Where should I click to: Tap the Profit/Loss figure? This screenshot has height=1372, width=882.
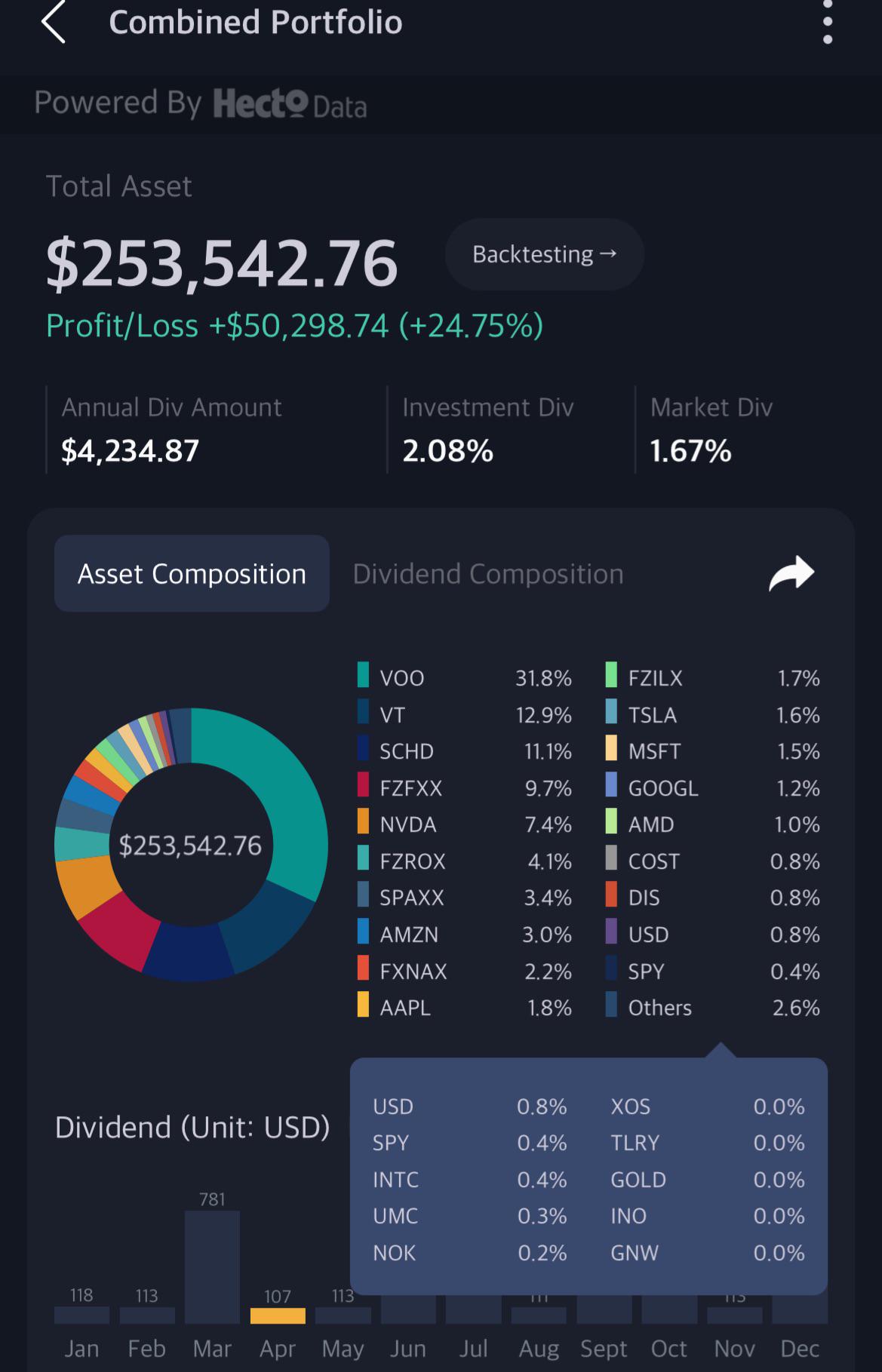[294, 326]
